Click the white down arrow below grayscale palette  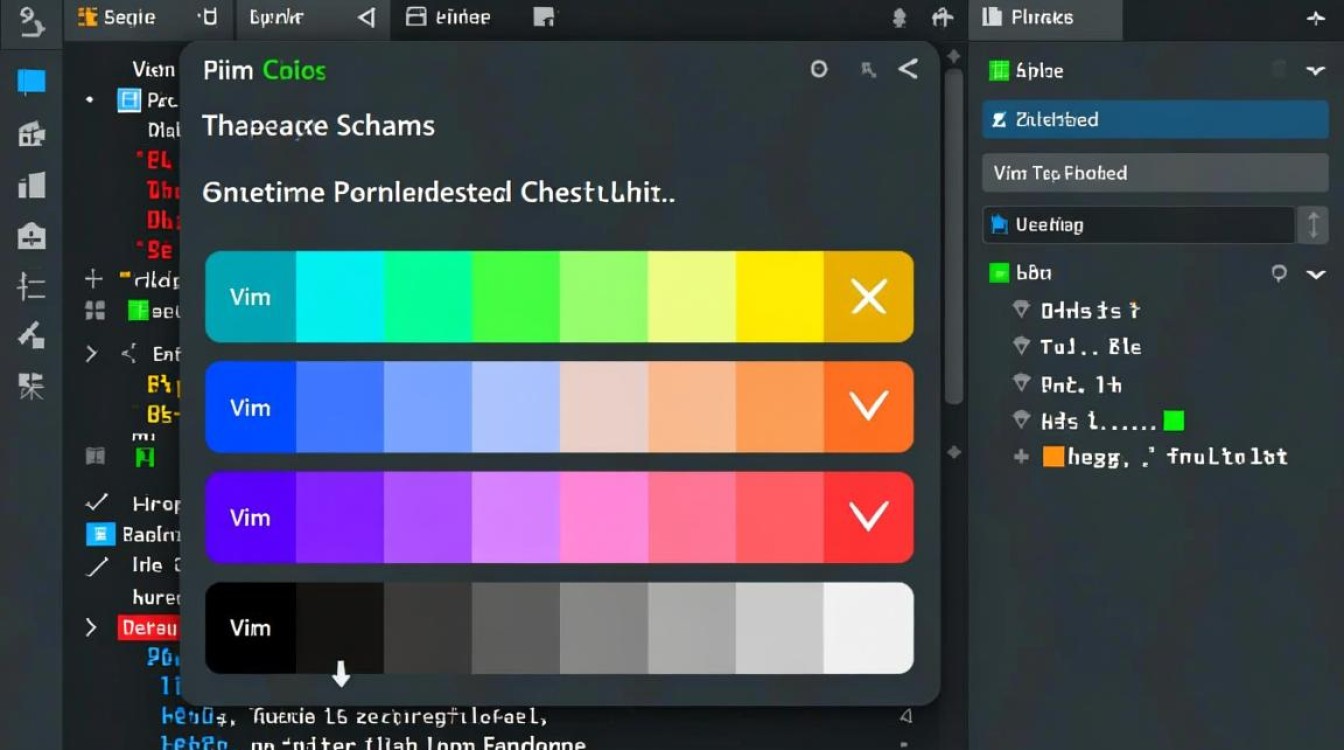(x=341, y=675)
